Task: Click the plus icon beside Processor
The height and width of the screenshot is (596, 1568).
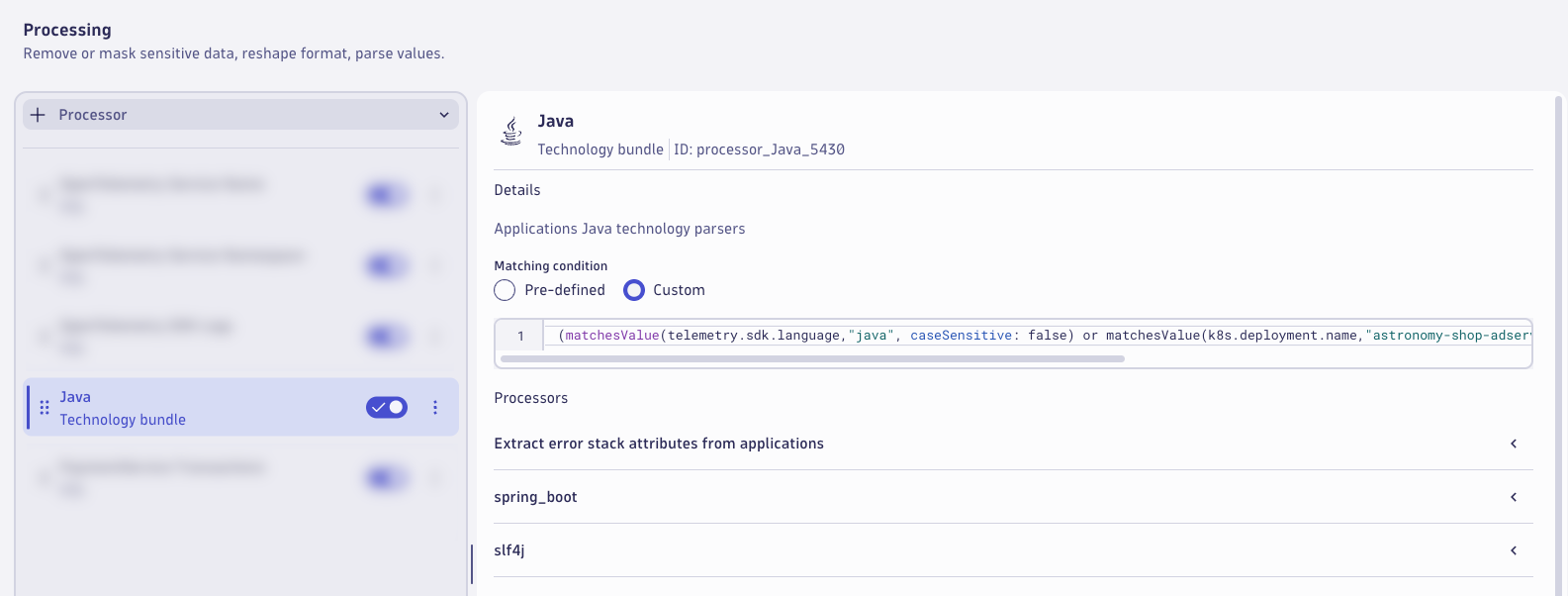Action: [x=38, y=115]
